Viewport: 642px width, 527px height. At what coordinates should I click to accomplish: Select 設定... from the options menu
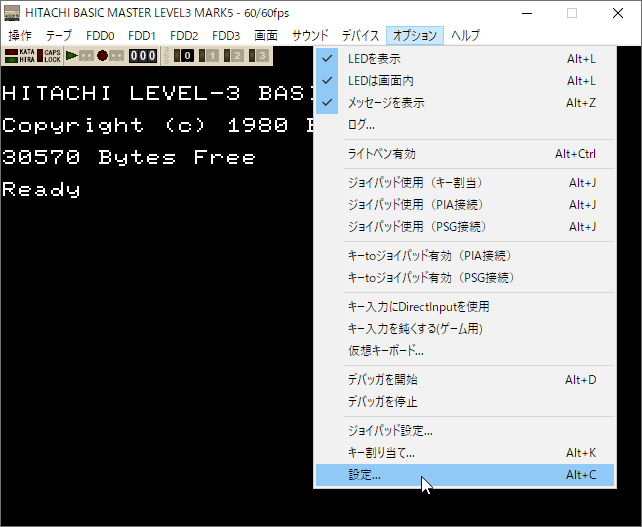[364, 475]
